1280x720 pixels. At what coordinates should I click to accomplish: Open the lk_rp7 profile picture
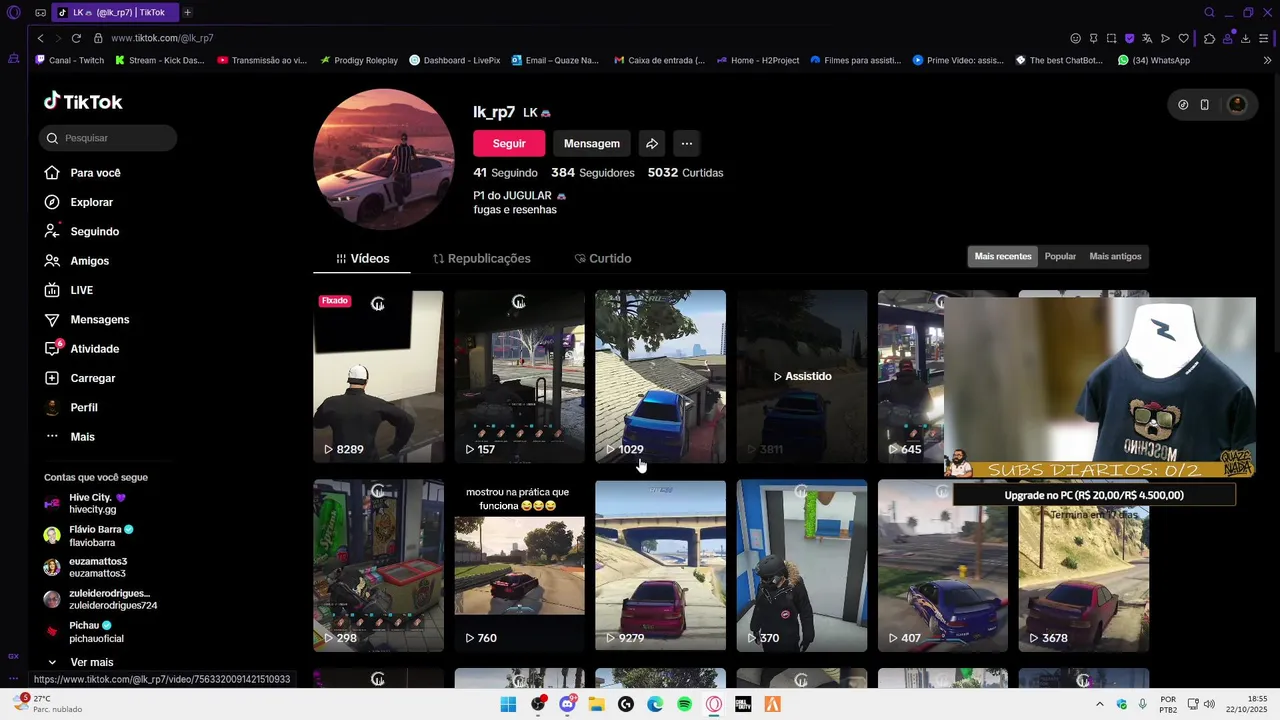pyautogui.click(x=384, y=160)
